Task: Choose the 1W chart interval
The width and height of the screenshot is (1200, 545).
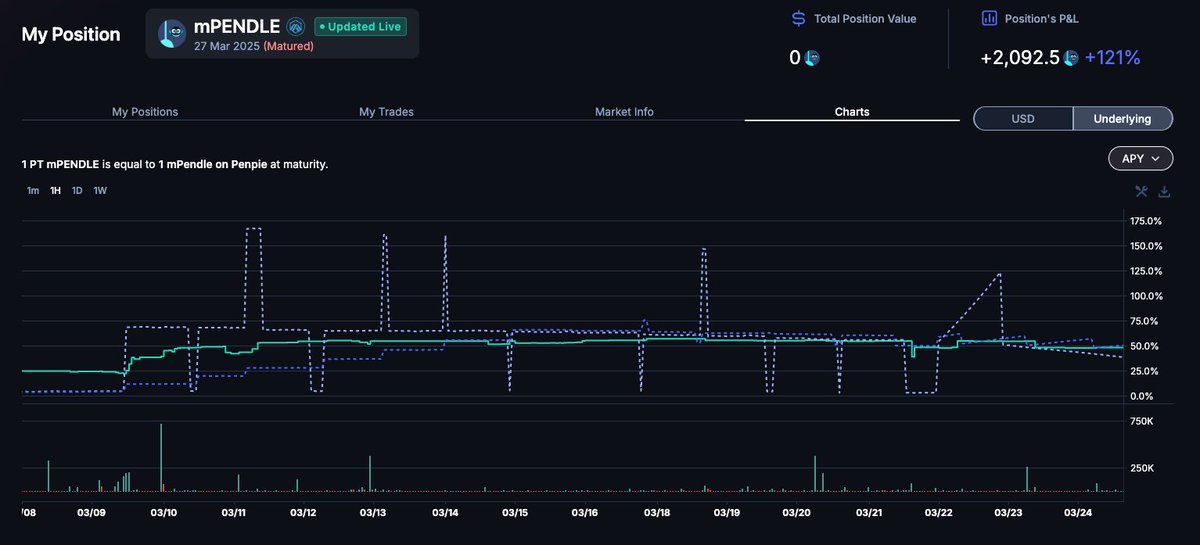Action: (x=100, y=190)
